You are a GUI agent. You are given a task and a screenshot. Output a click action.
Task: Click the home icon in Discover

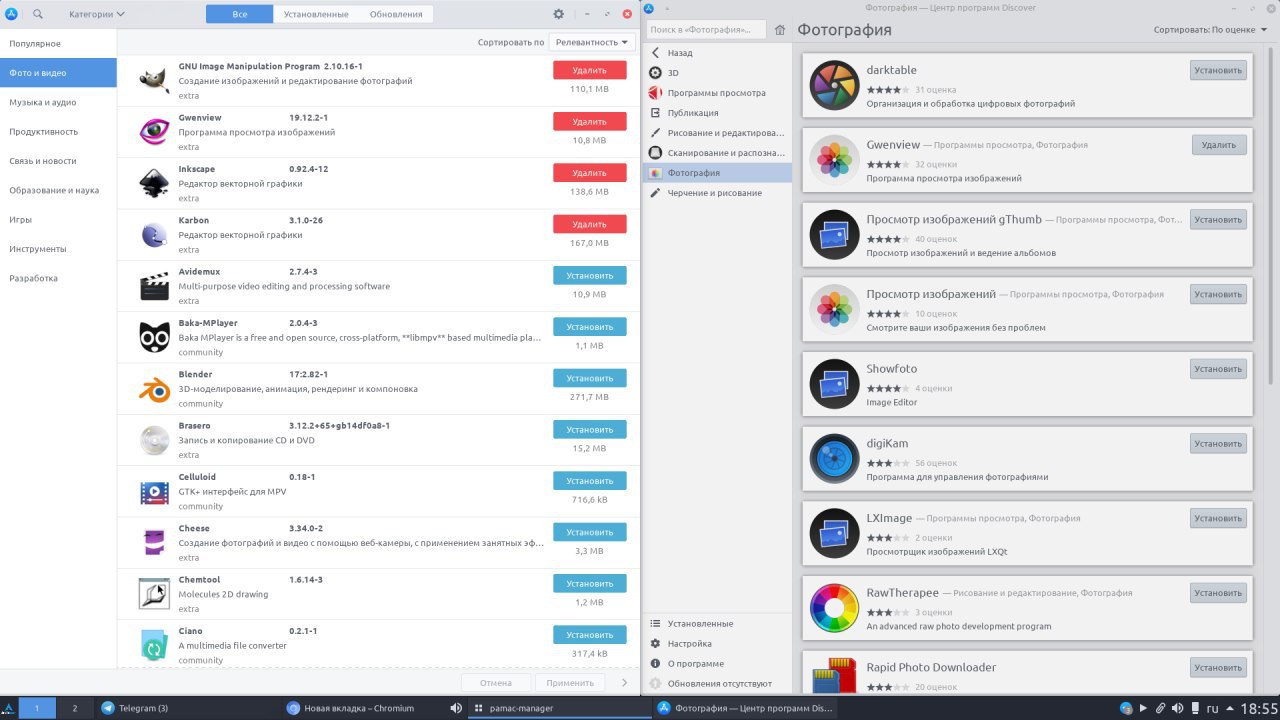[x=780, y=30]
